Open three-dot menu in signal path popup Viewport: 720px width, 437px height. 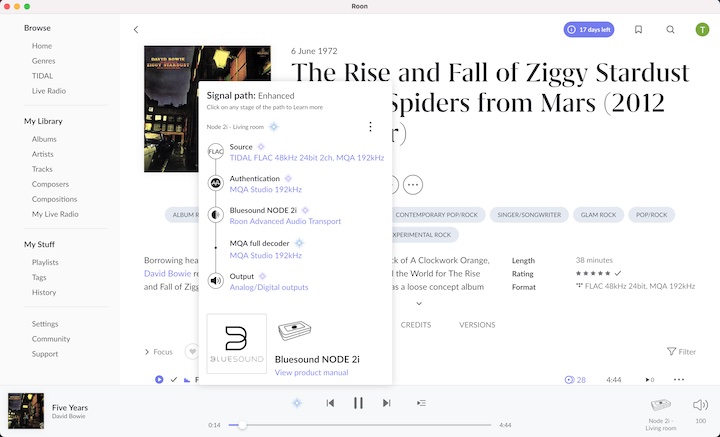[x=370, y=127]
